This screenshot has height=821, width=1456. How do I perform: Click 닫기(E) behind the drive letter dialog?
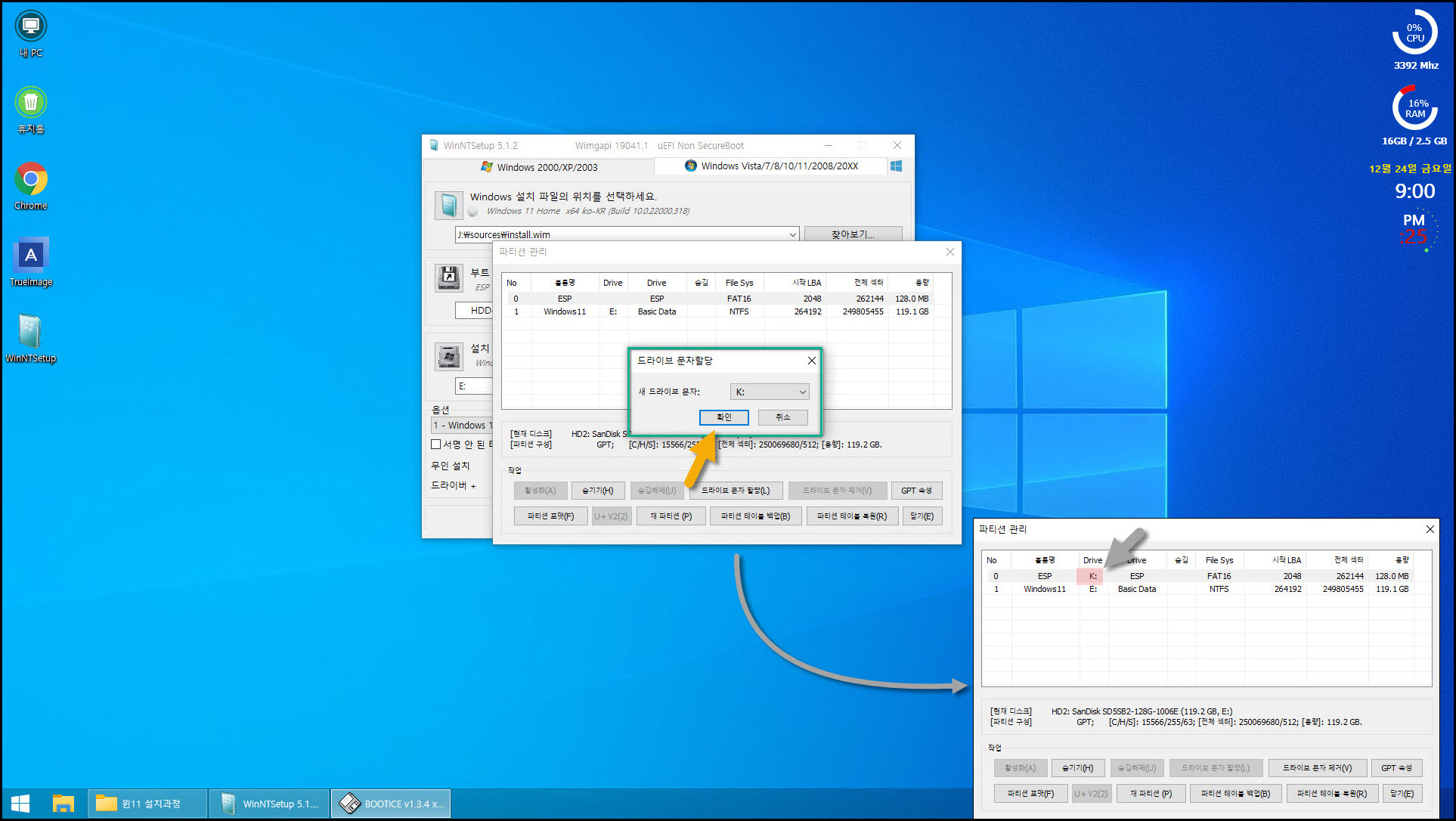922,516
